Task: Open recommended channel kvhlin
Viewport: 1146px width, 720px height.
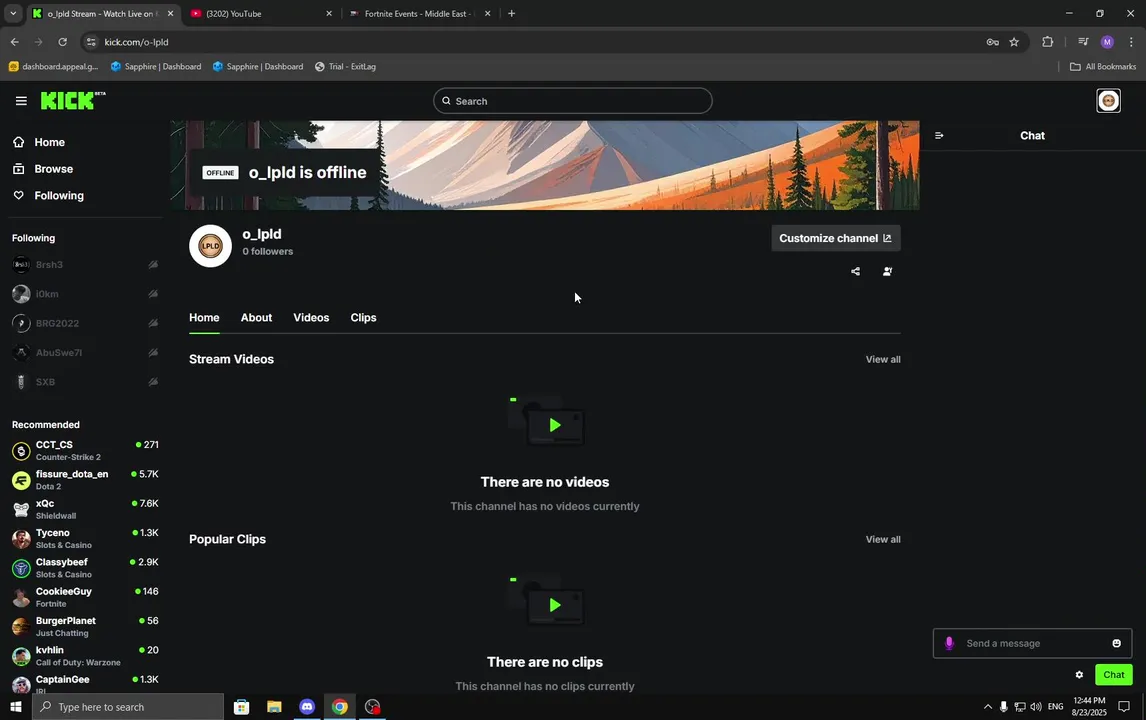Action: click(x=85, y=656)
